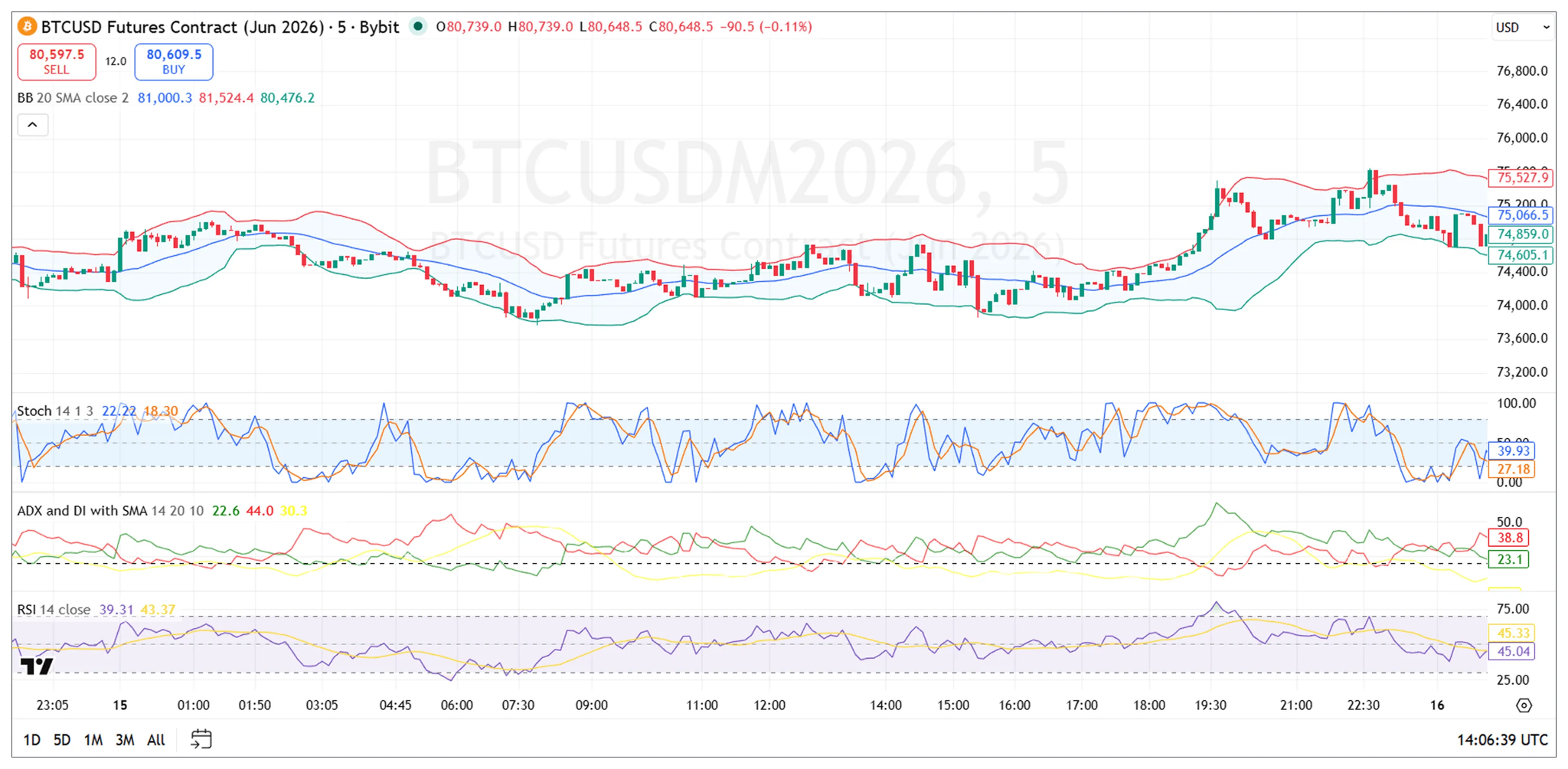Image resolution: width=1568 pixels, height=769 pixels.
Task: Click the green market status dot
Action: tap(418, 26)
